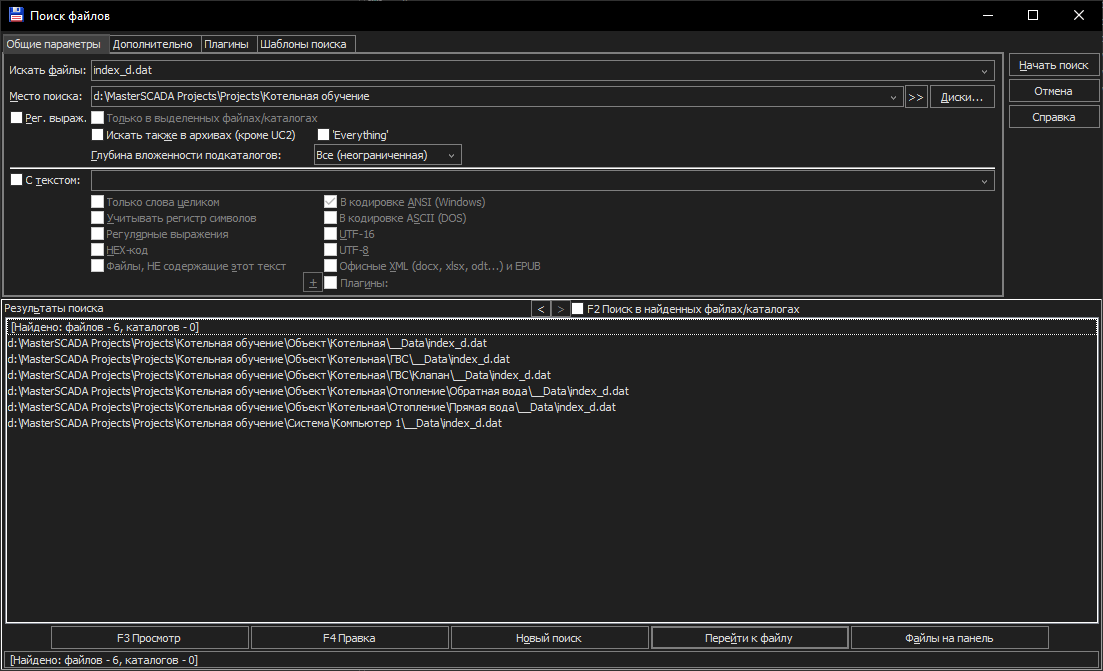Click the '>' next results button
Image resolution: width=1103 pixels, height=671 pixels.
point(560,309)
